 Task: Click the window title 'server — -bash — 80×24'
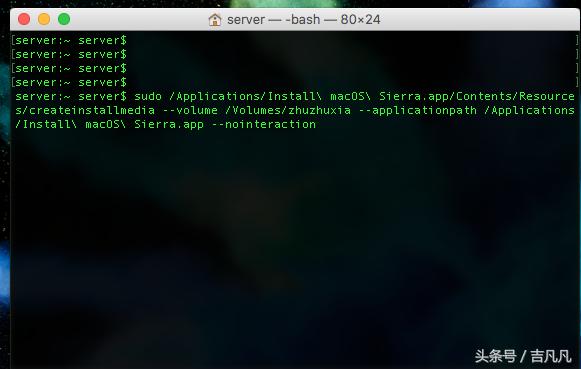pos(303,19)
